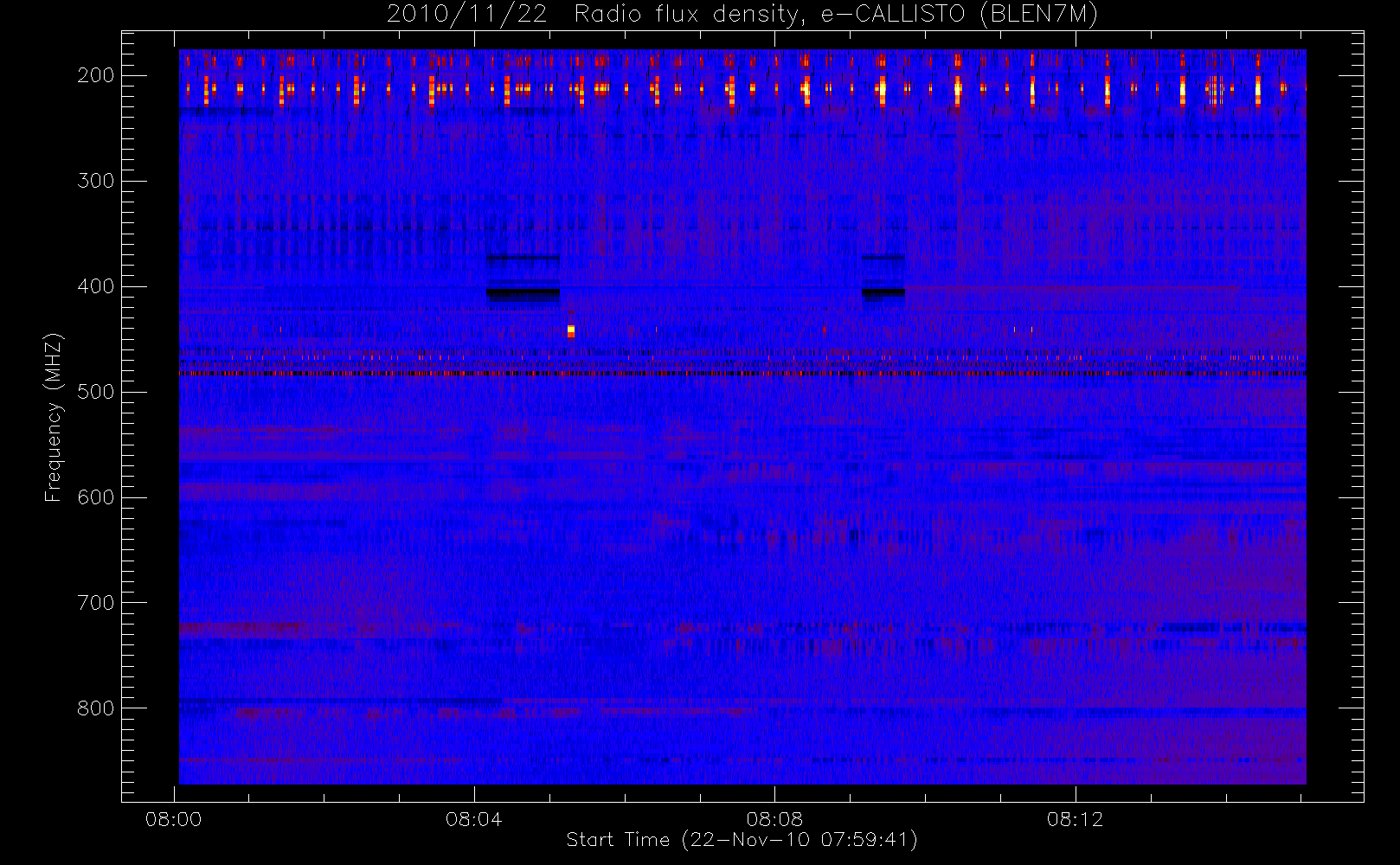The width and height of the screenshot is (1400, 865).
Task: Click the 08:08 time tick label
Action: coord(774,819)
